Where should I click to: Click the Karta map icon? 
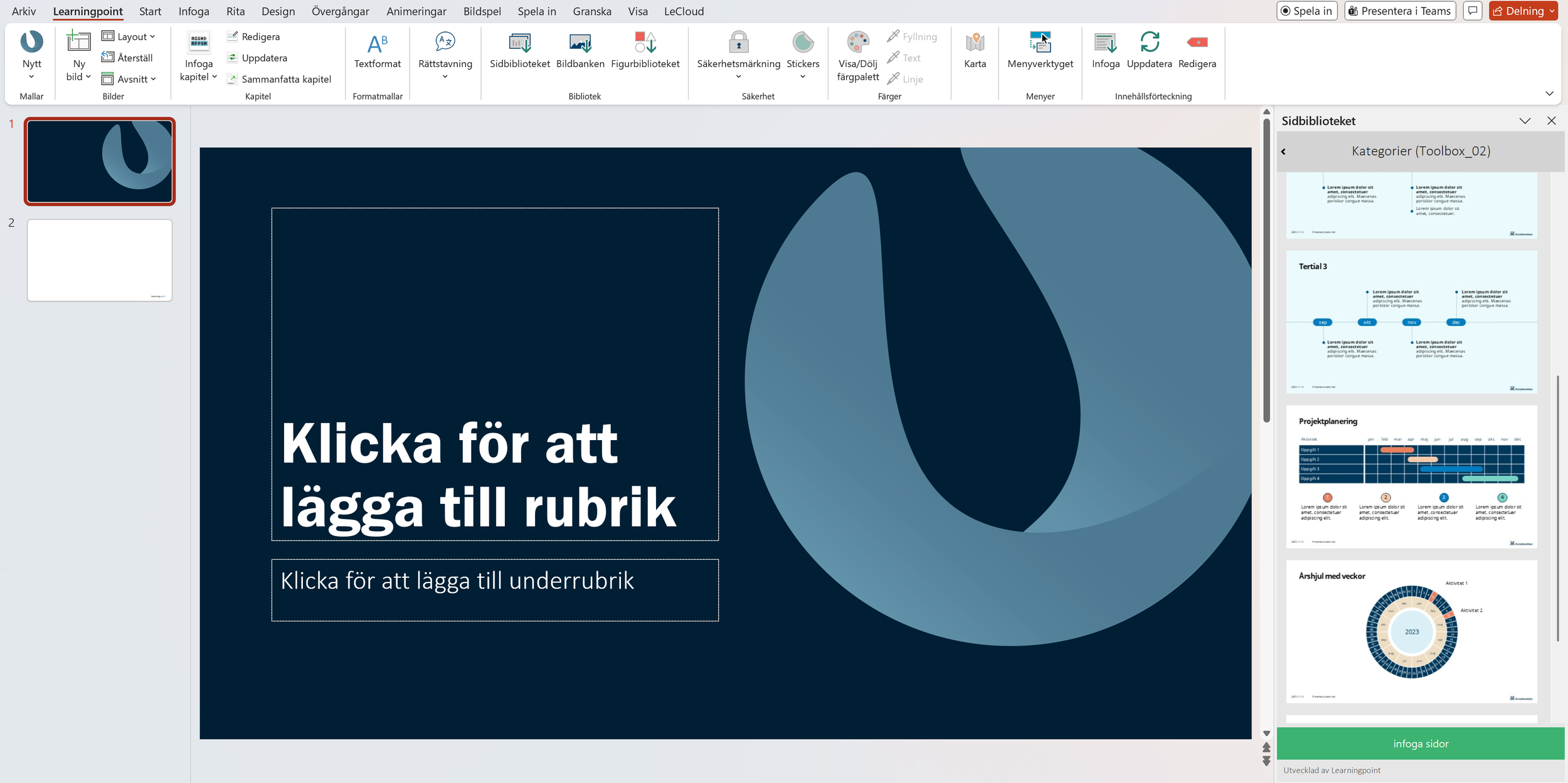click(975, 43)
